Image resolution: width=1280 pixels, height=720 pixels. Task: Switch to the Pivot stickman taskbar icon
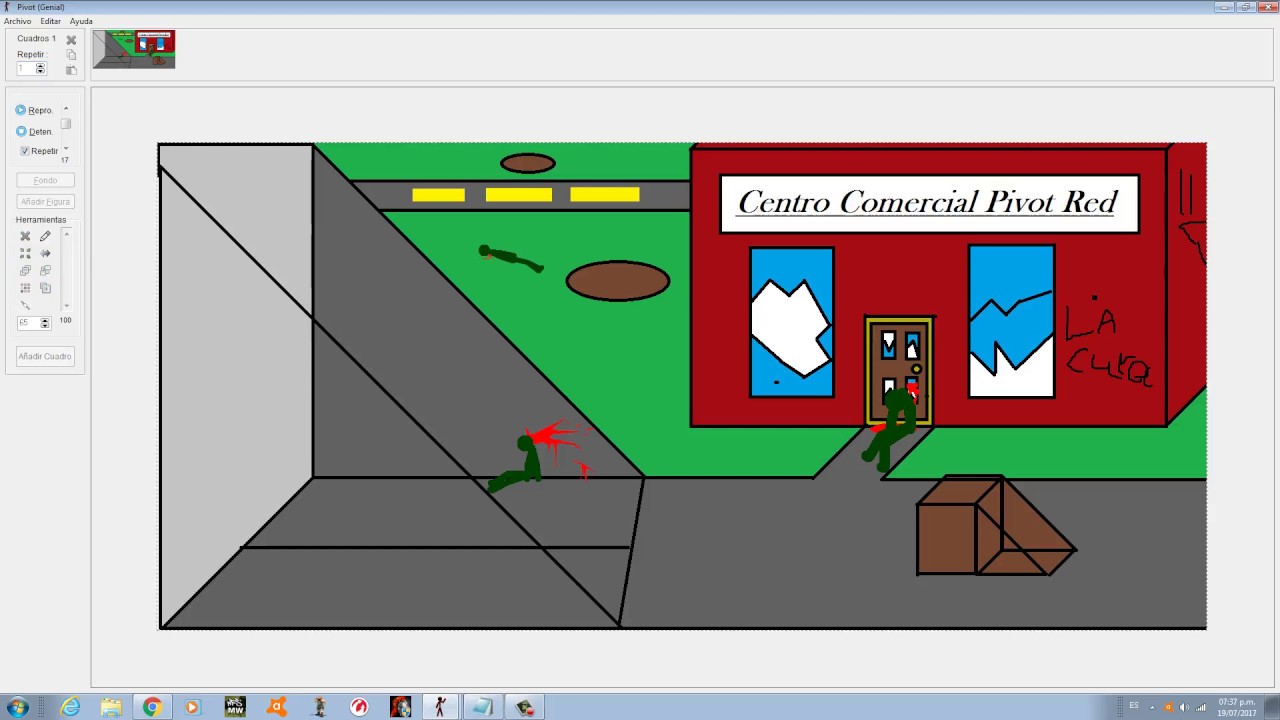[x=440, y=707]
